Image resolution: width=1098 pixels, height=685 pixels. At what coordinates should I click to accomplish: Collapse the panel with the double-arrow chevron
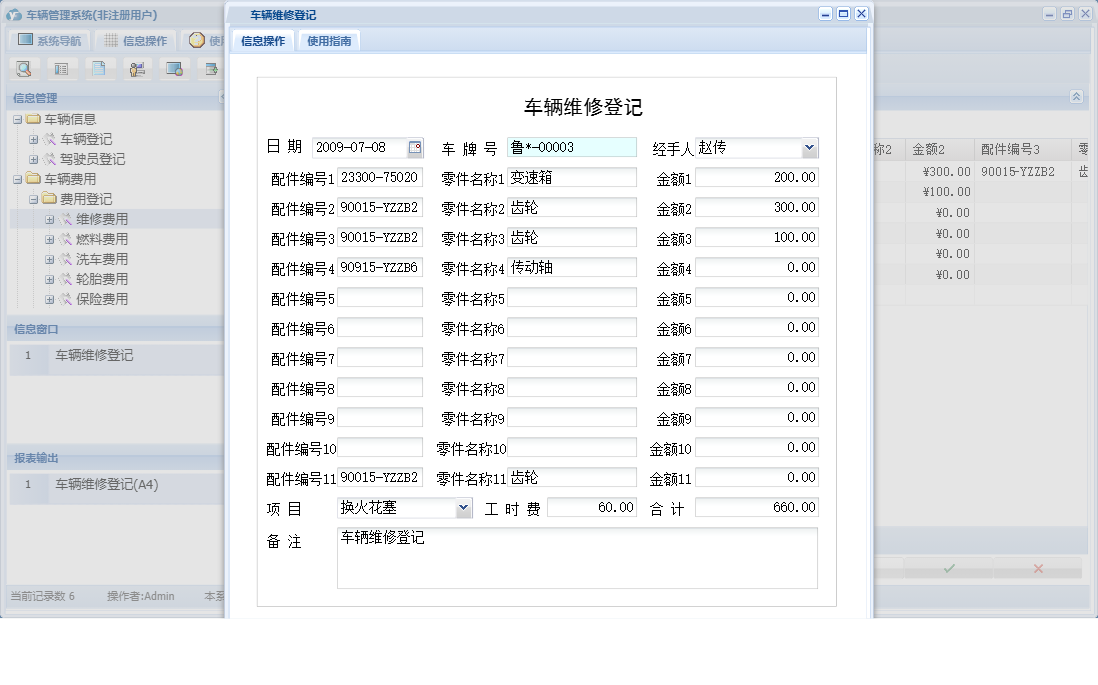pos(1075,98)
